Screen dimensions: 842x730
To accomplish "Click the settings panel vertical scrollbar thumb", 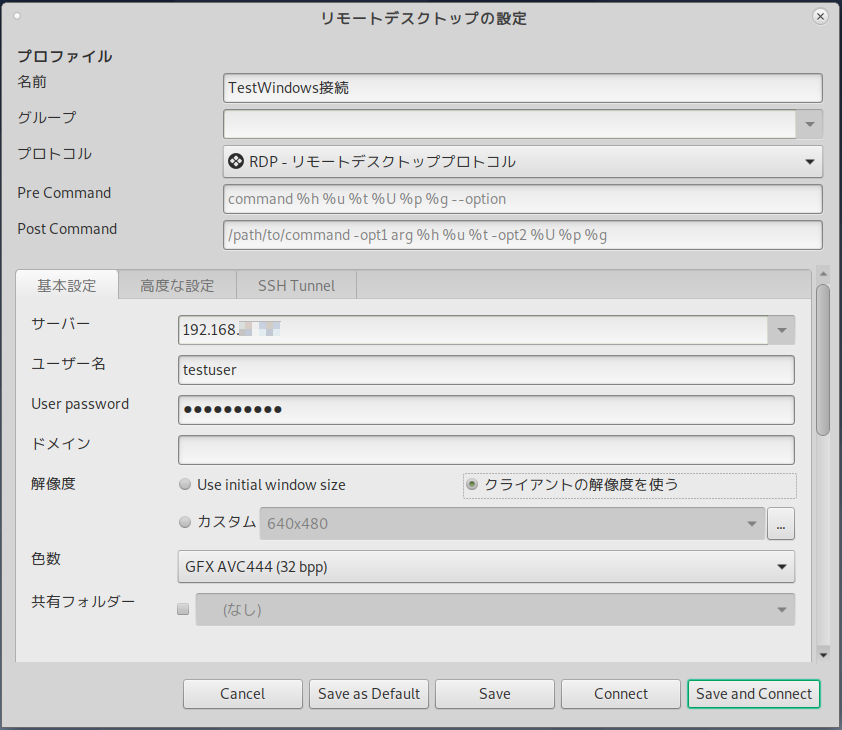I will [x=823, y=360].
